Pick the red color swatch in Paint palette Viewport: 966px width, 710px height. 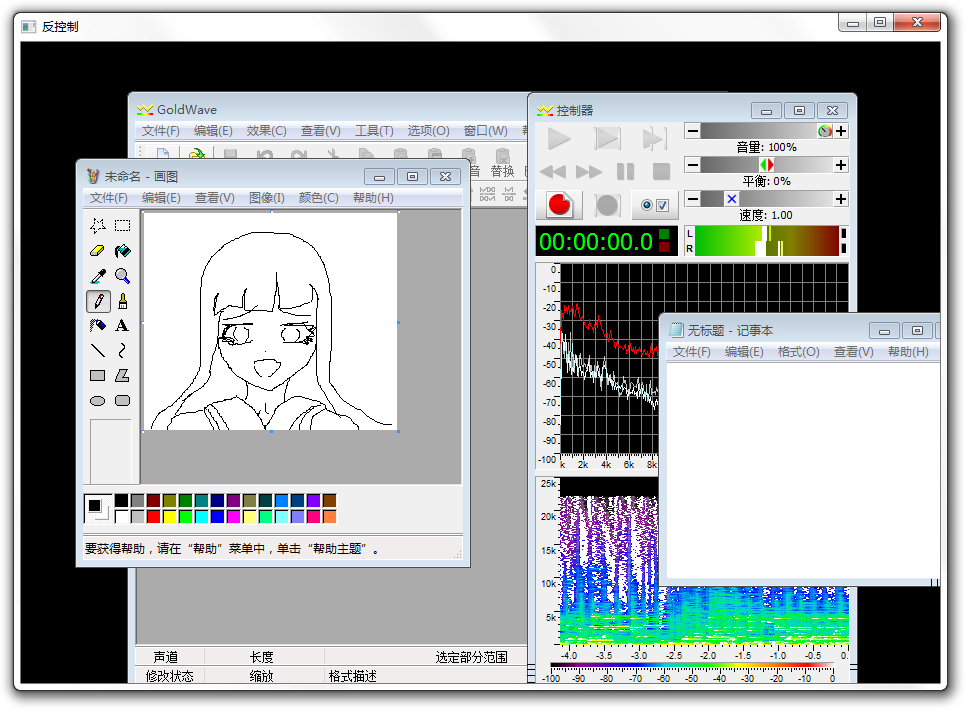tap(153, 516)
